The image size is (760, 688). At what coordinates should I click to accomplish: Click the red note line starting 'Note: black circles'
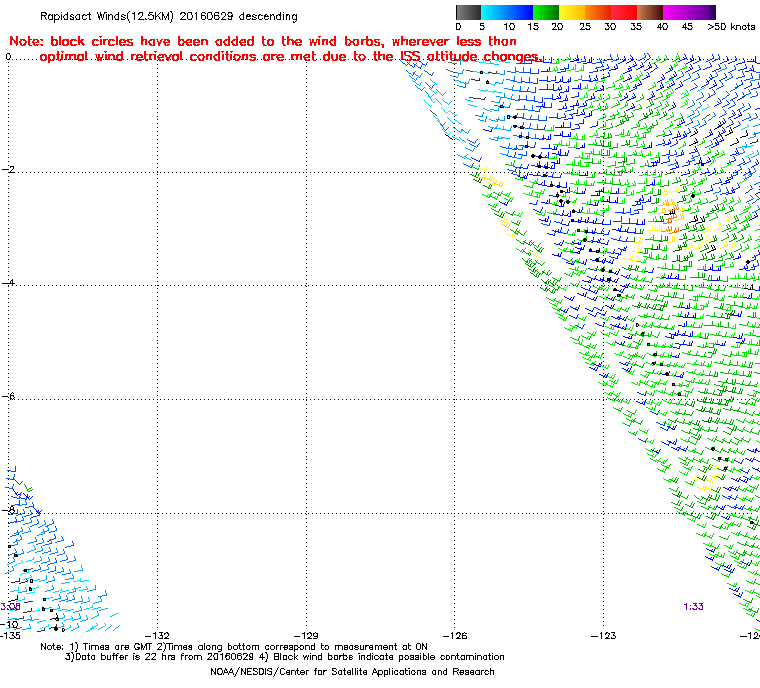tap(263, 41)
